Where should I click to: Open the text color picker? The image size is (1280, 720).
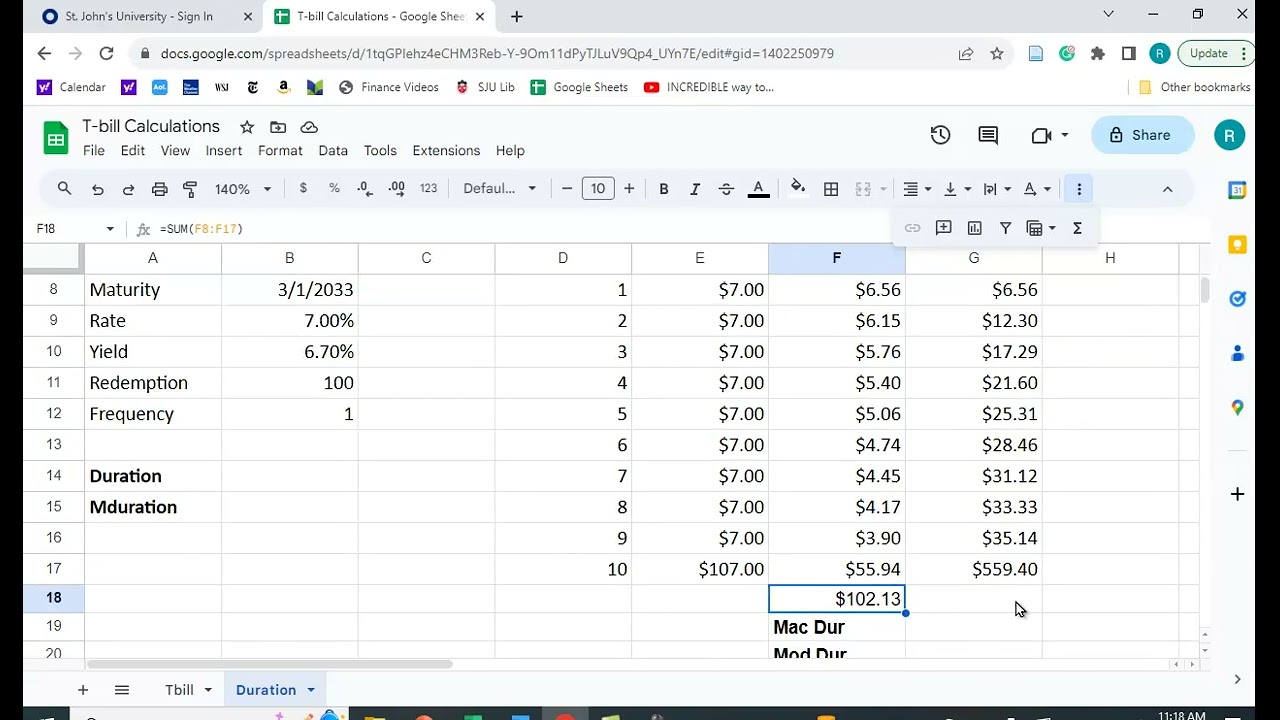point(758,189)
